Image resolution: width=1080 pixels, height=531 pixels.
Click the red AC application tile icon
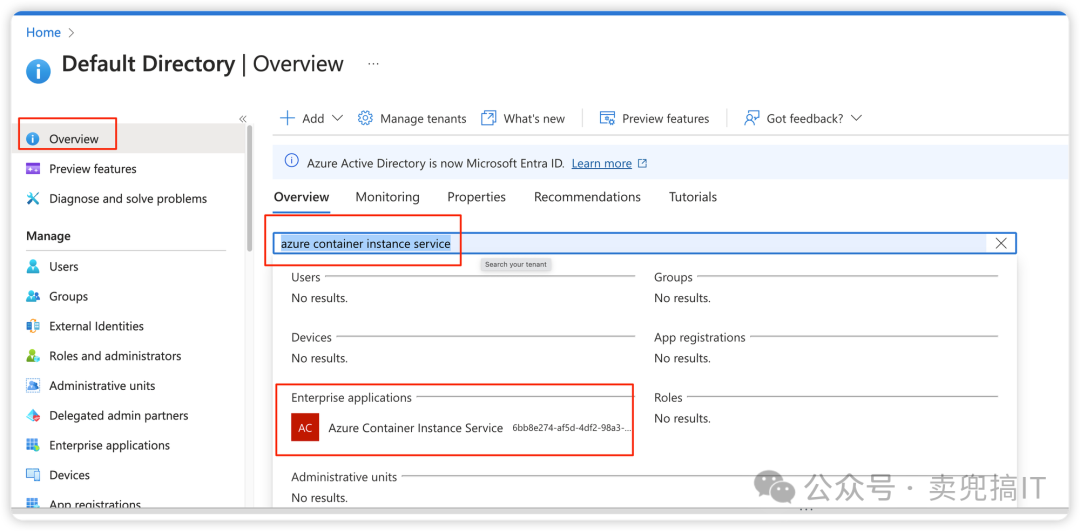click(305, 428)
